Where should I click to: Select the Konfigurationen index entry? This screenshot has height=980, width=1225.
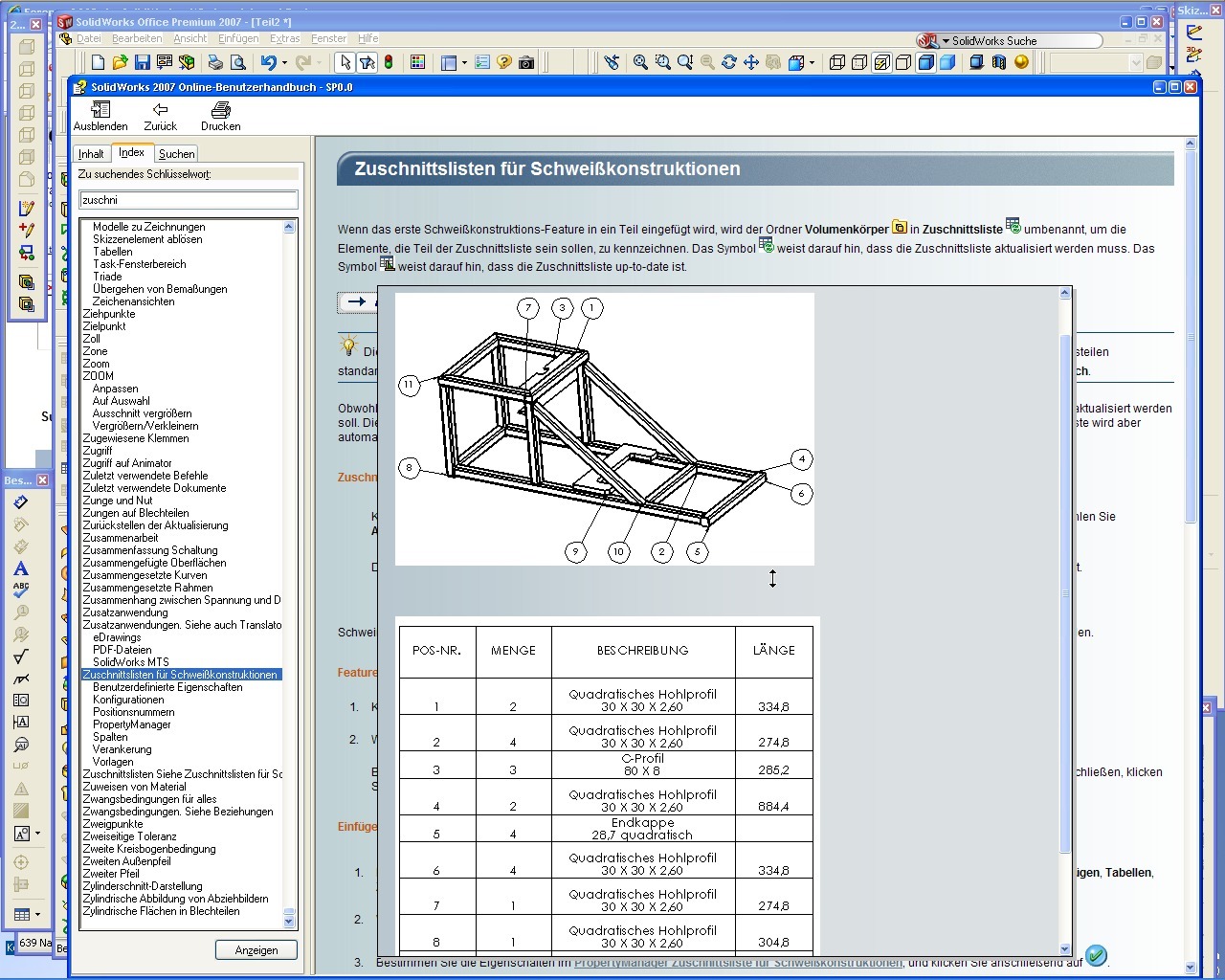tap(128, 700)
